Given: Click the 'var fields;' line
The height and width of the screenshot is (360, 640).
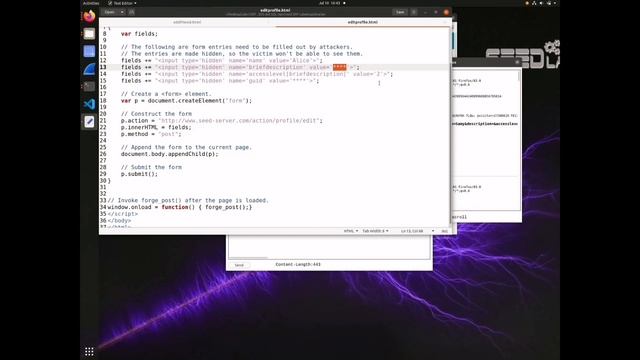Looking at the screenshot, I should coord(139,34).
